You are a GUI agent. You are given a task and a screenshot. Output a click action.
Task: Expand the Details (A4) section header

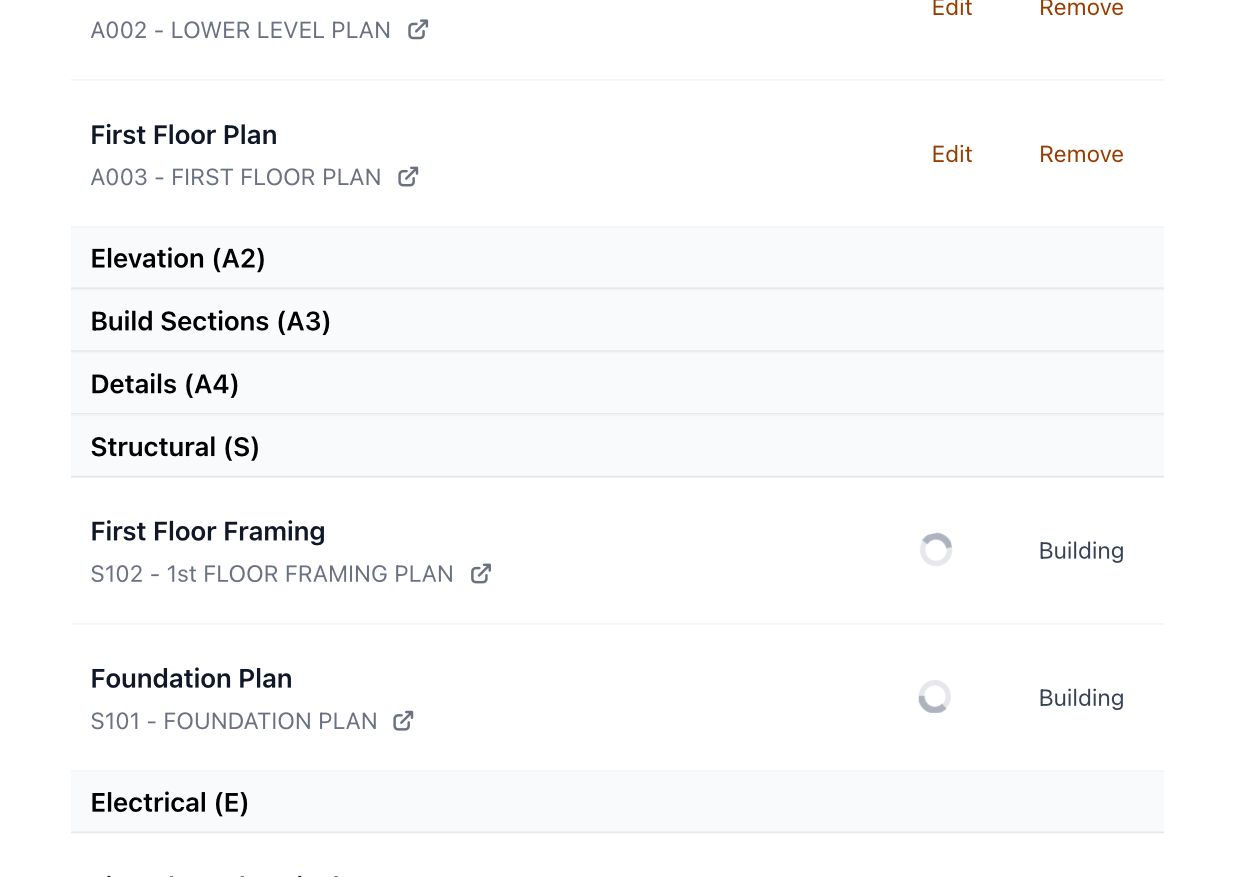[165, 384]
